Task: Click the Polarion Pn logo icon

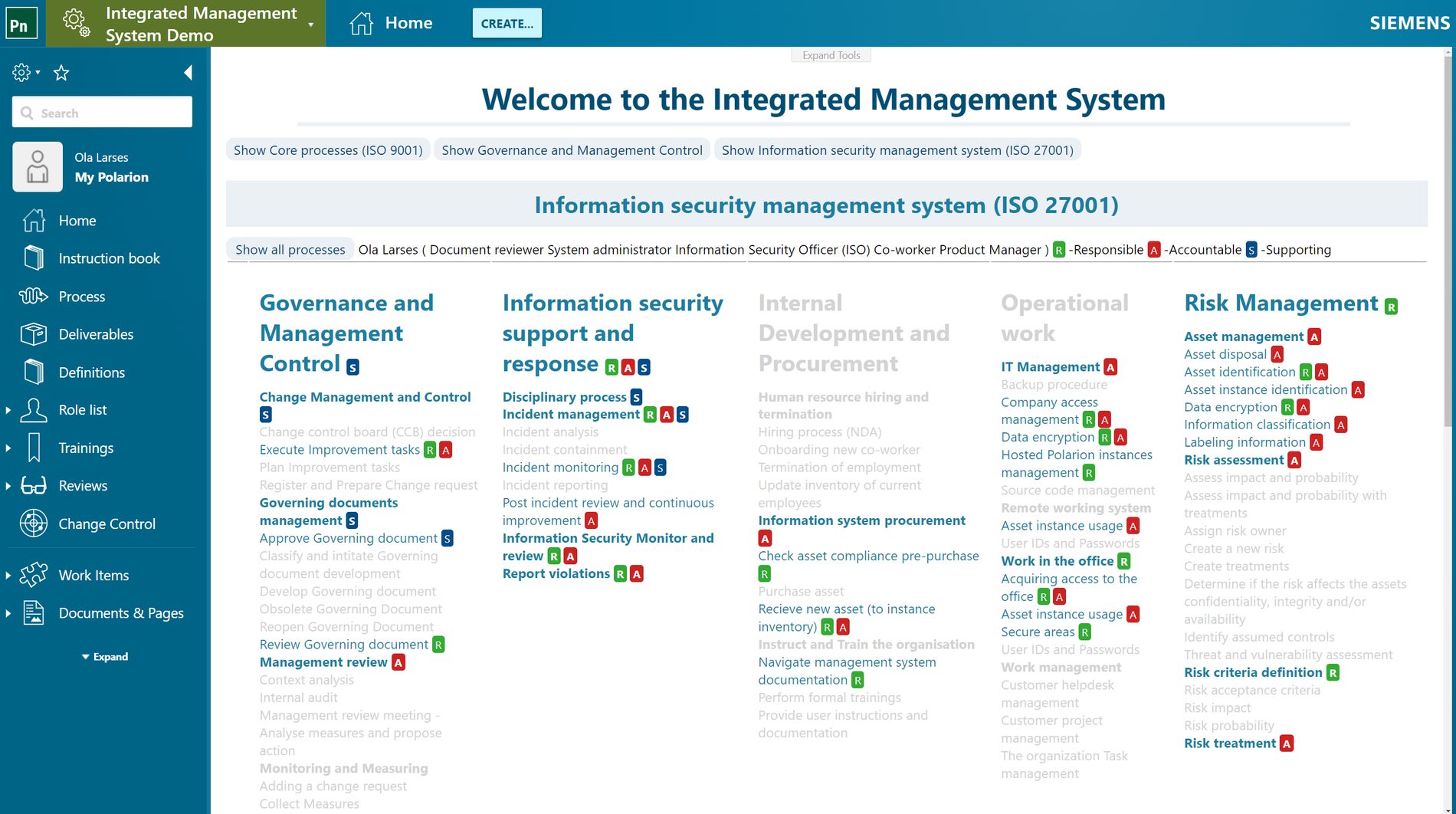Action: tap(21, 24)
